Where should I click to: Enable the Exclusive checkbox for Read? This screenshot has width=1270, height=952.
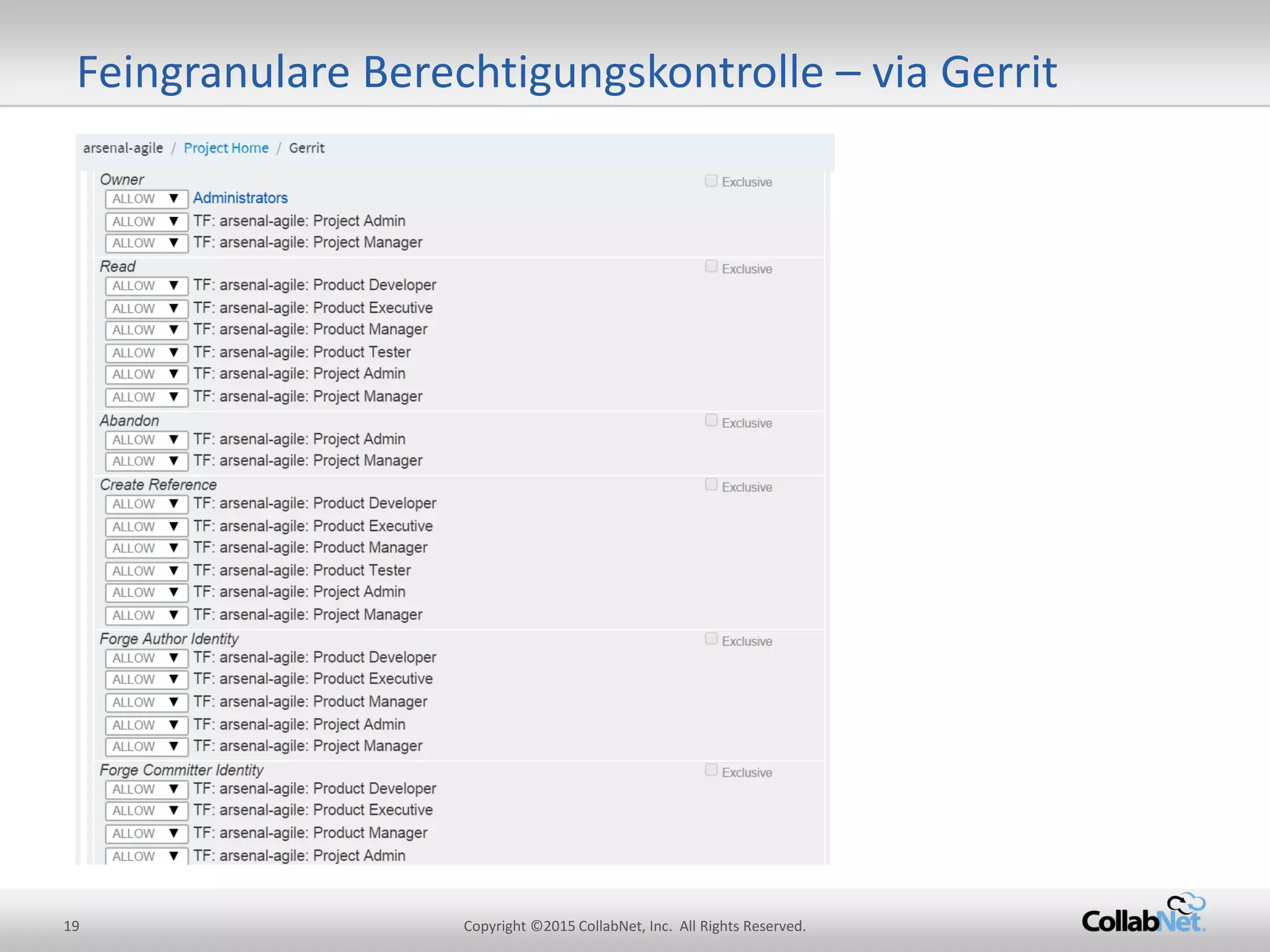[711, 267]
